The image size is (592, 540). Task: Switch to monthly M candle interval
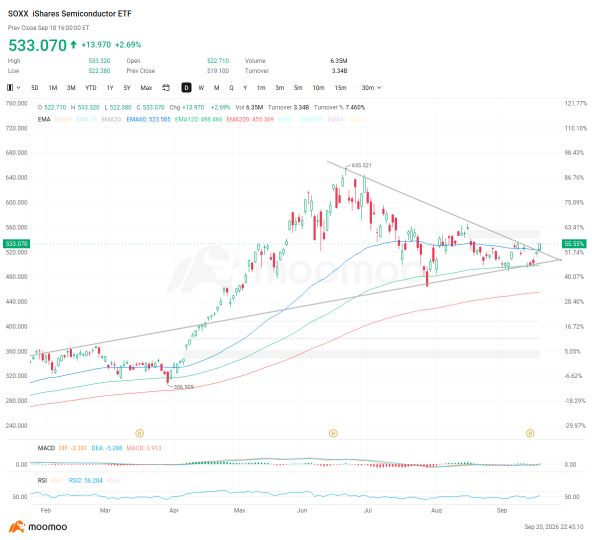point(216,88)
